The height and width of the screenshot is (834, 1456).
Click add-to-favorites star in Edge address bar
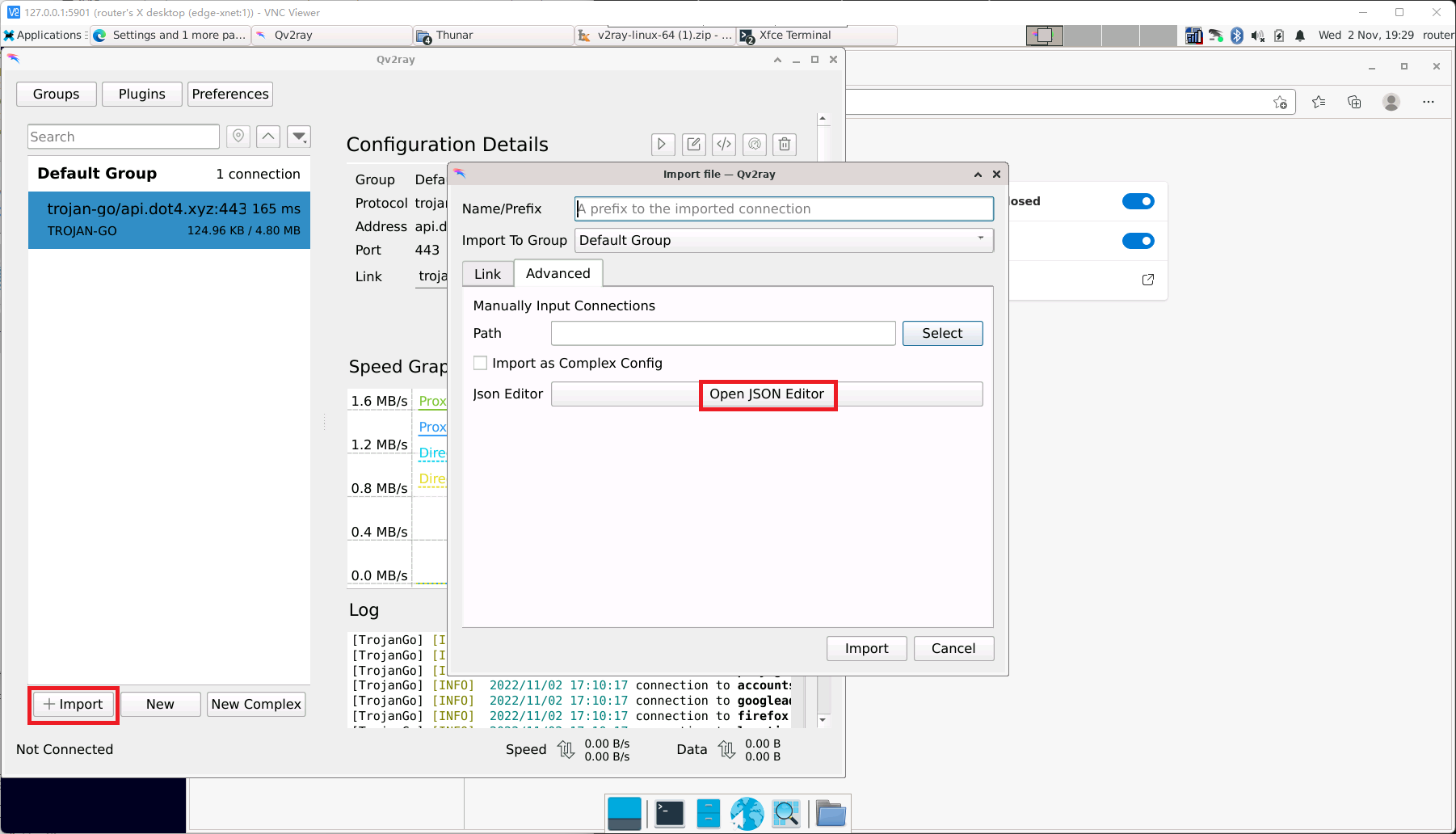click(1281, 102)
